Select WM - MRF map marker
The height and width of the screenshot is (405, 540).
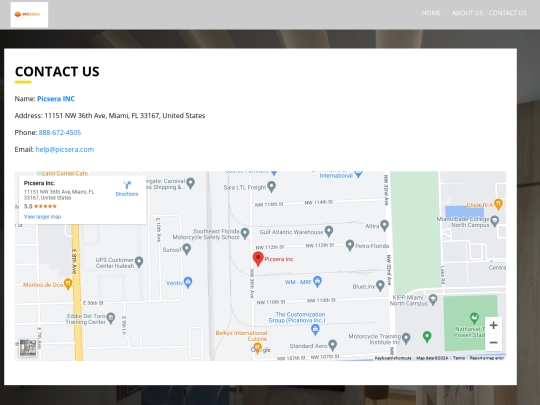(317, 282)
